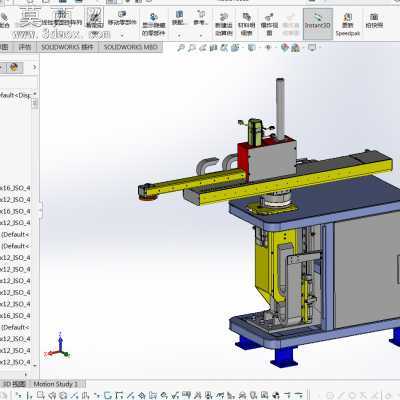Expand Move Component dropdown arrow
Image resolution: width=400 pixels, height=400 pixels.
pos(122,35)
